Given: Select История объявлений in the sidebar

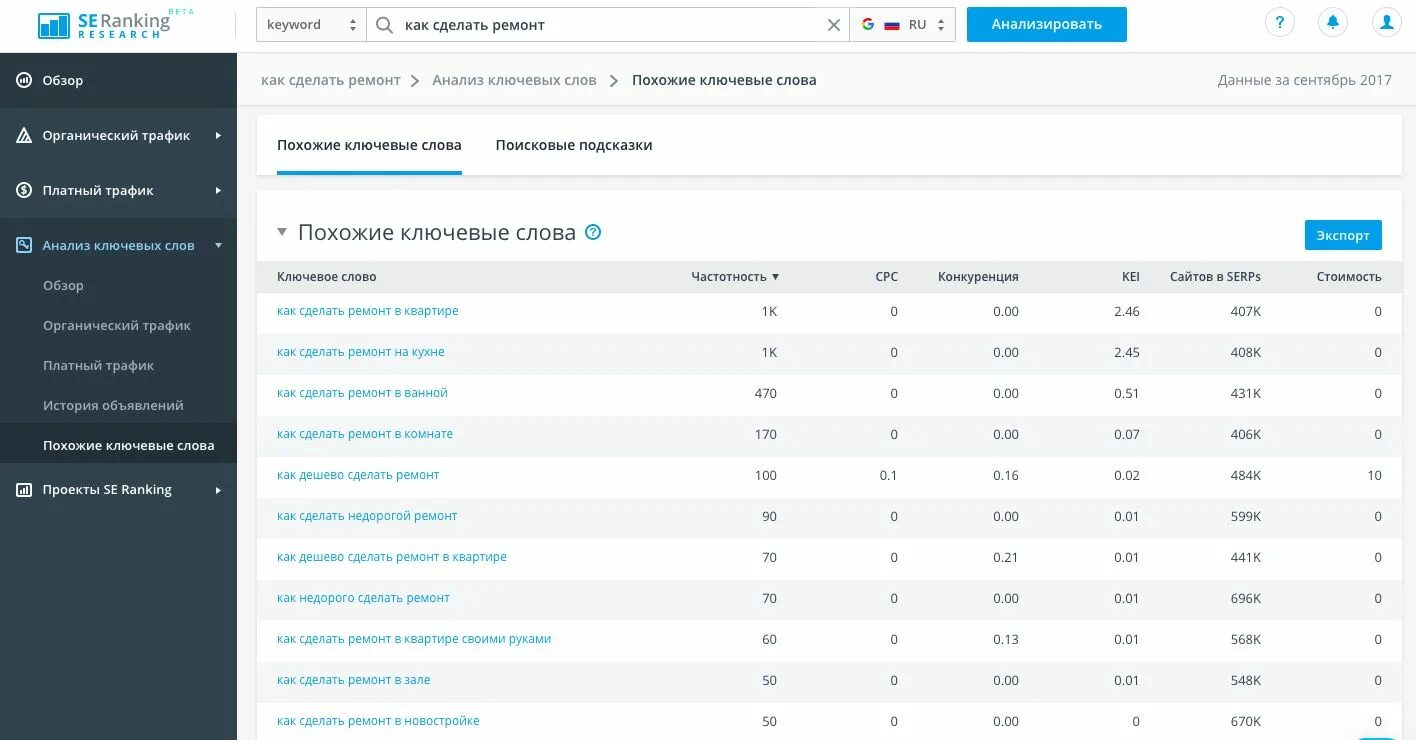Looking at the screenshot, I should pyautogui.click(x=113, y=405).
